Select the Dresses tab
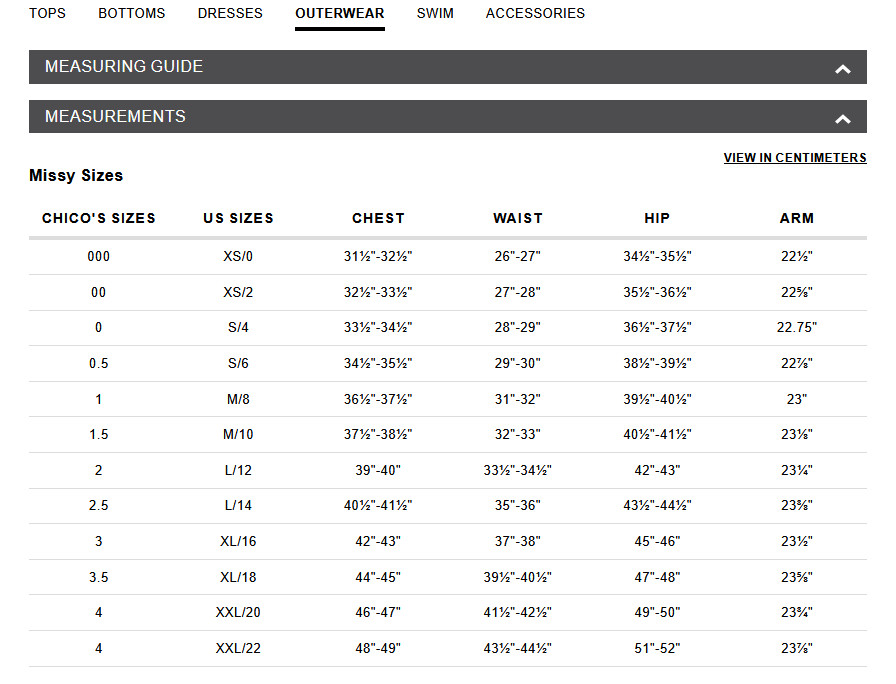The width and height of the screenshot is (896, 684). point(230,14)
